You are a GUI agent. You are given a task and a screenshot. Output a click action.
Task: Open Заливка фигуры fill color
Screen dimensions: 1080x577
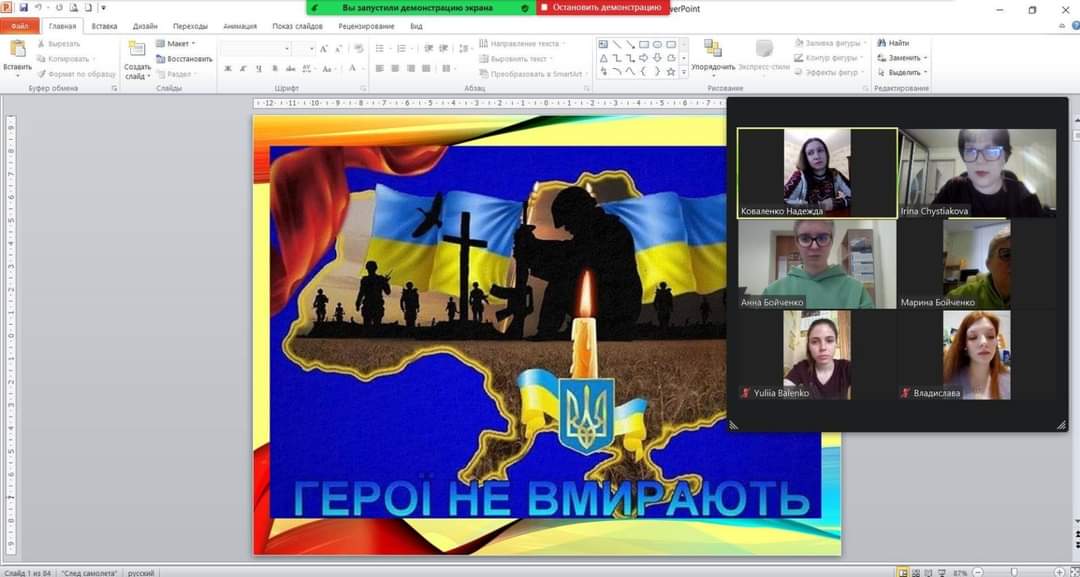pyautogui.click(x=830, y=43)
